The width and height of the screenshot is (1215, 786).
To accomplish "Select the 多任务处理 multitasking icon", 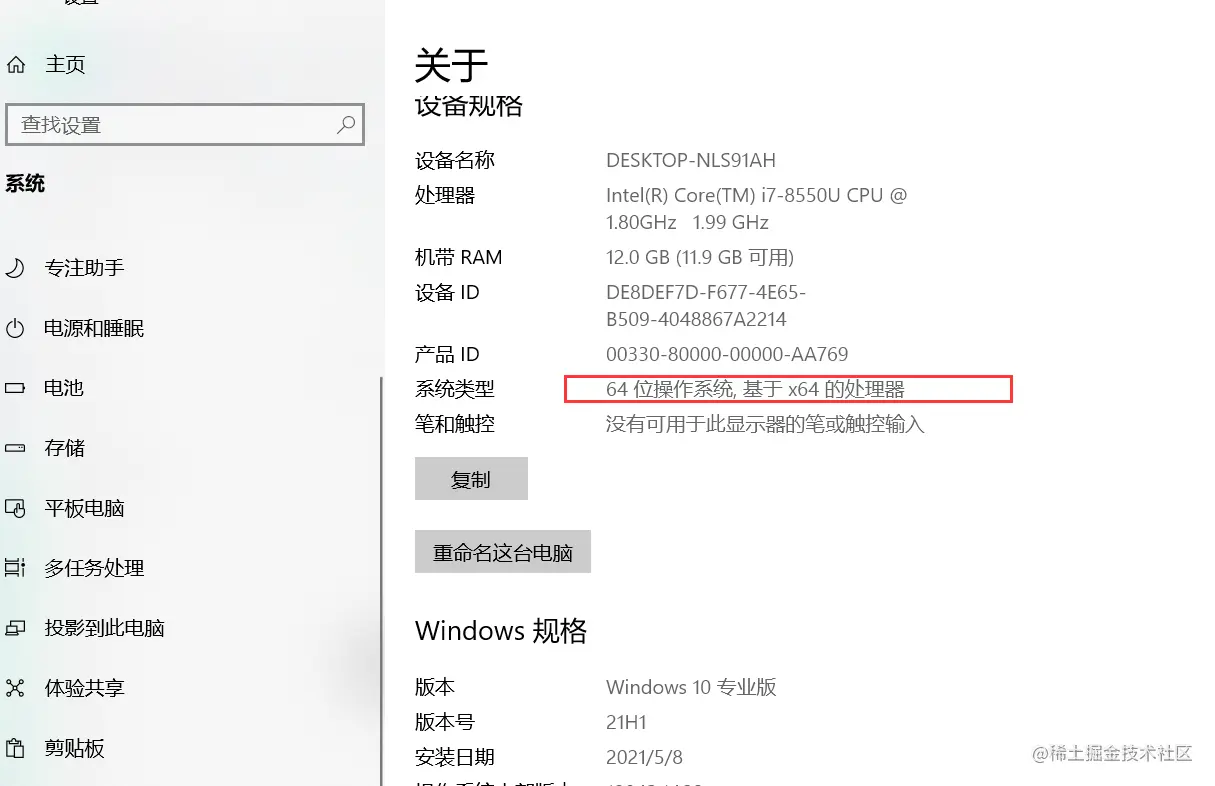I will pos(15,568).
